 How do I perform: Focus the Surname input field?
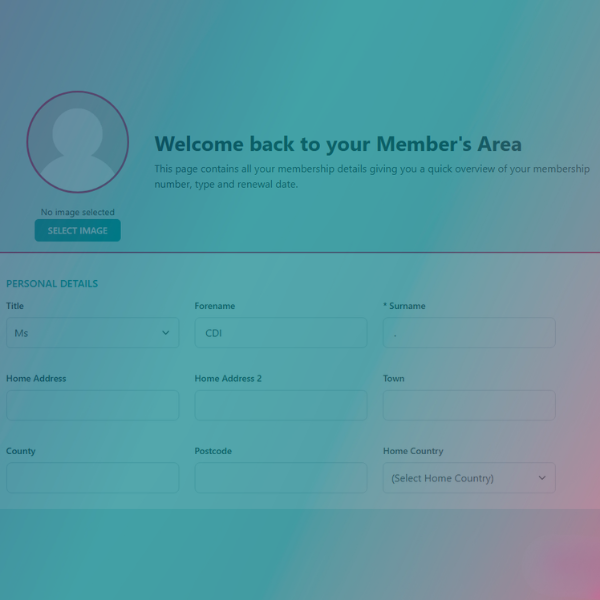click(469, 333)
